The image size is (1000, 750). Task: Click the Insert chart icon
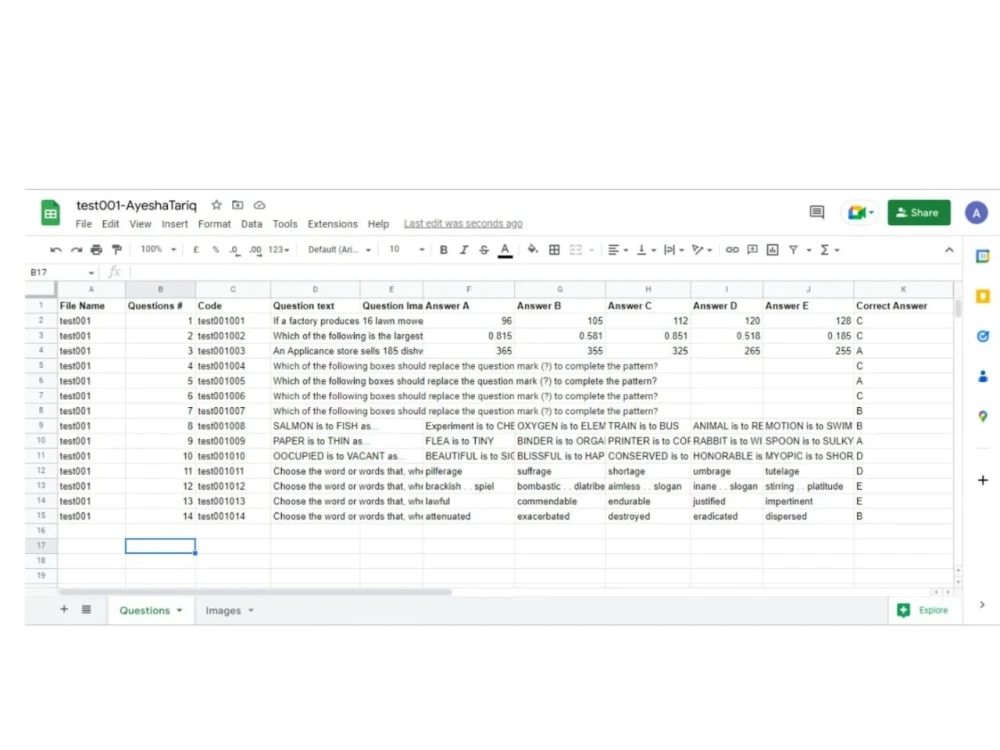(x=773, y=250)
